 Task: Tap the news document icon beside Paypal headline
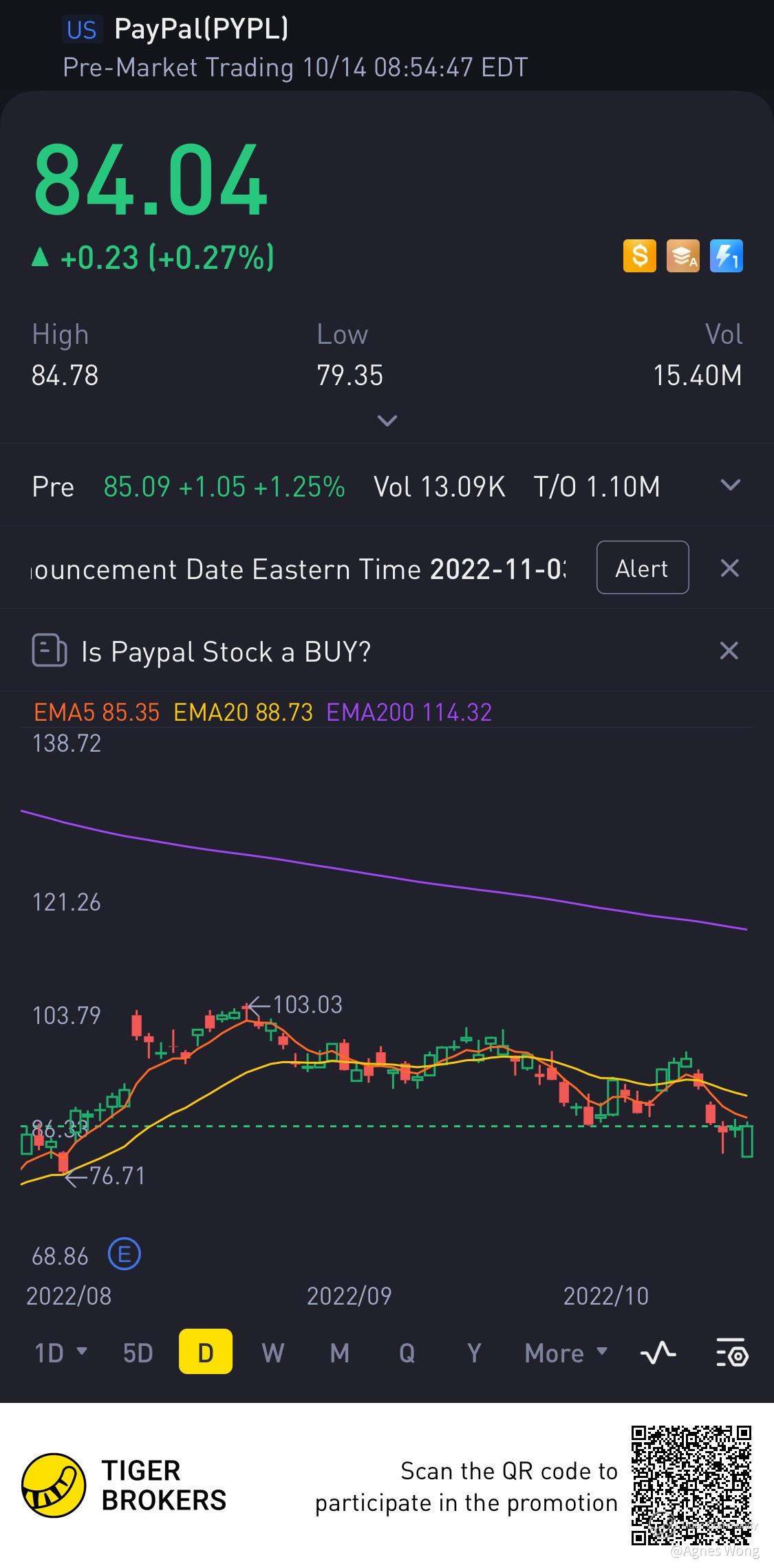click(50, 651)
